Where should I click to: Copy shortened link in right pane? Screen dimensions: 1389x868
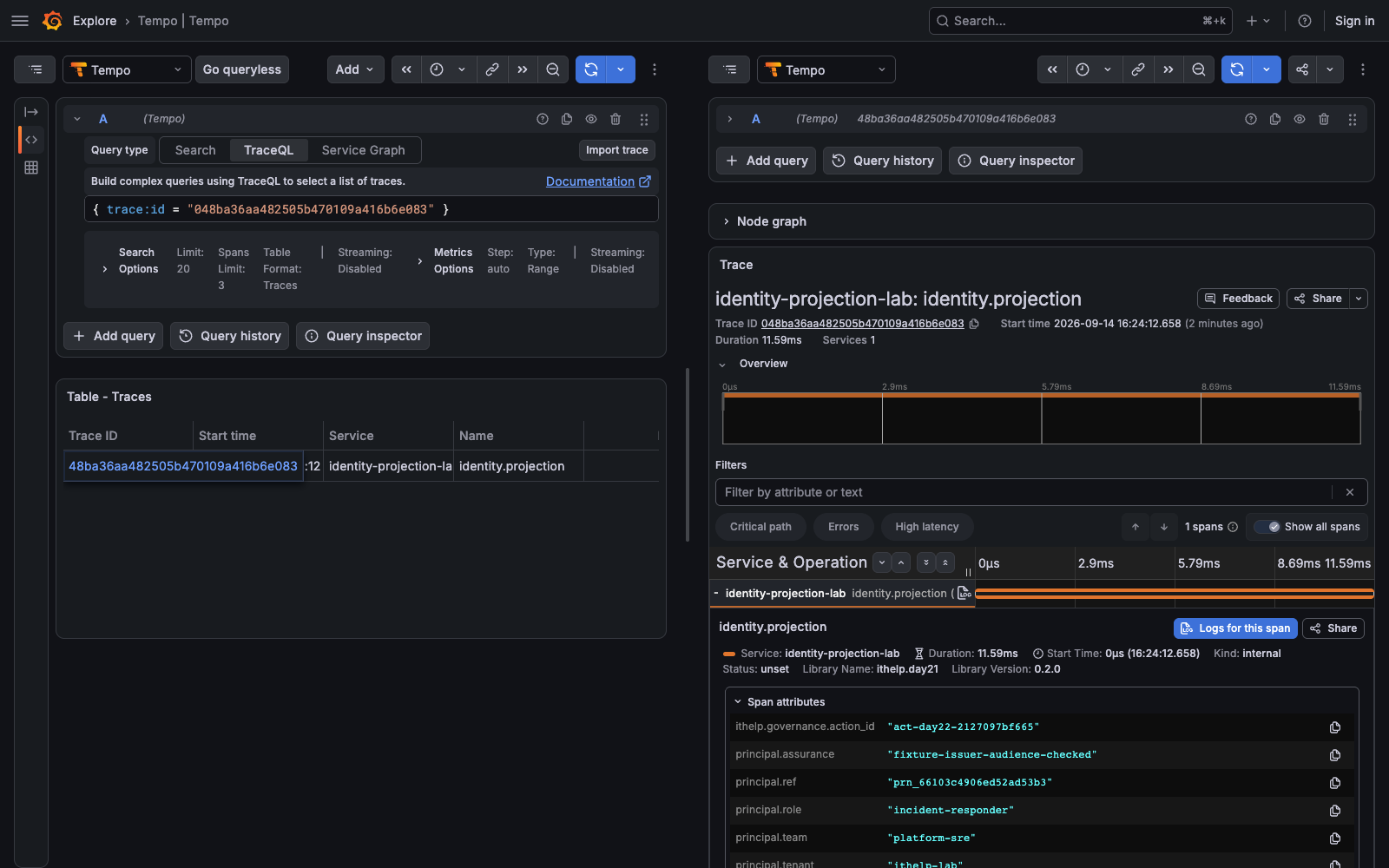1138,69
